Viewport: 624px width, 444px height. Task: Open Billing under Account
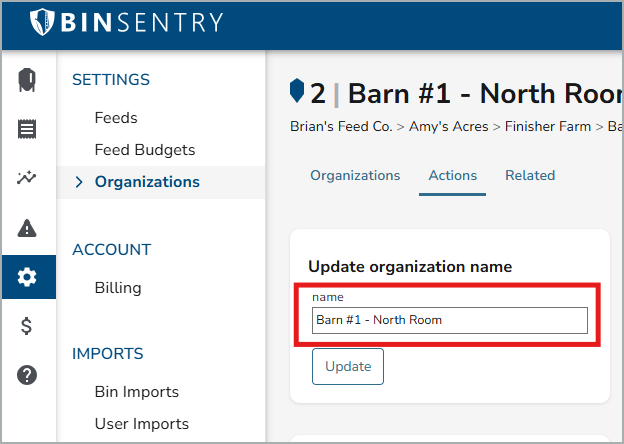click(118, 288)
